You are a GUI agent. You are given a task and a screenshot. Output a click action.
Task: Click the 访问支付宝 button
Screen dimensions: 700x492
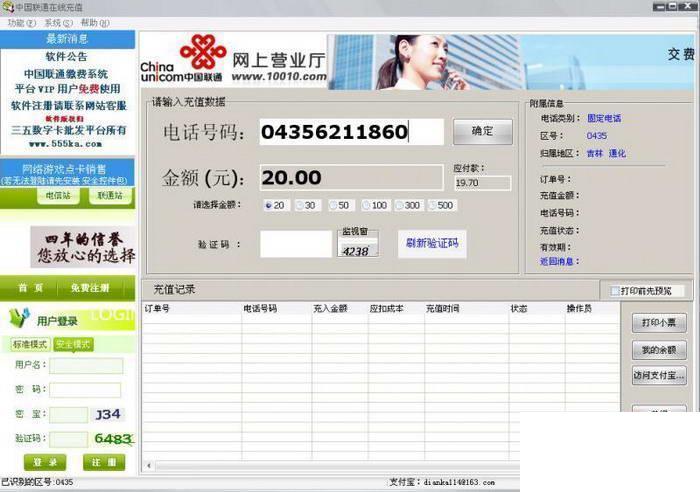pos(659,375)
